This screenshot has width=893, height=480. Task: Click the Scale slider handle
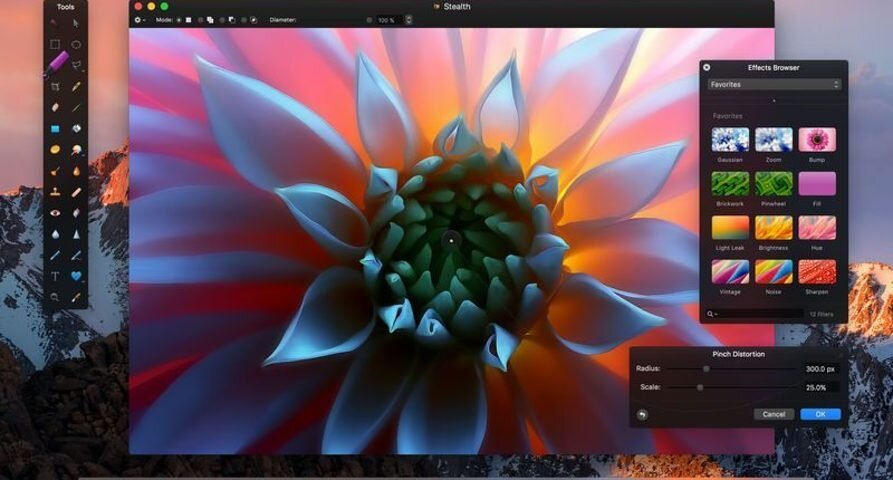pos(700,387)
